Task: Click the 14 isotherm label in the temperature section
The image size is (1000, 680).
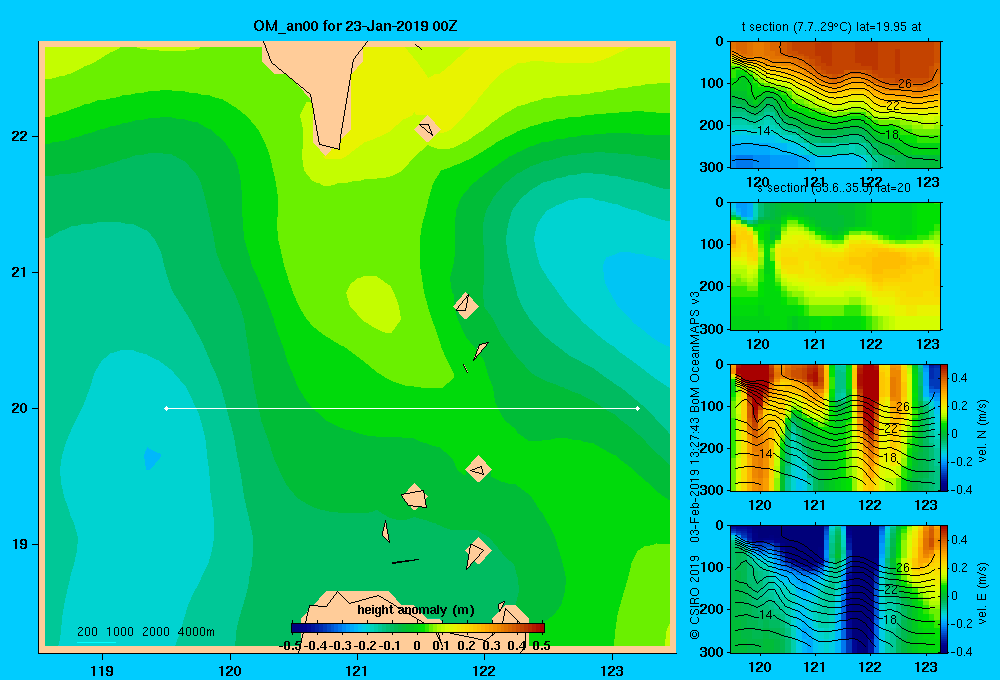Action: 763,131
